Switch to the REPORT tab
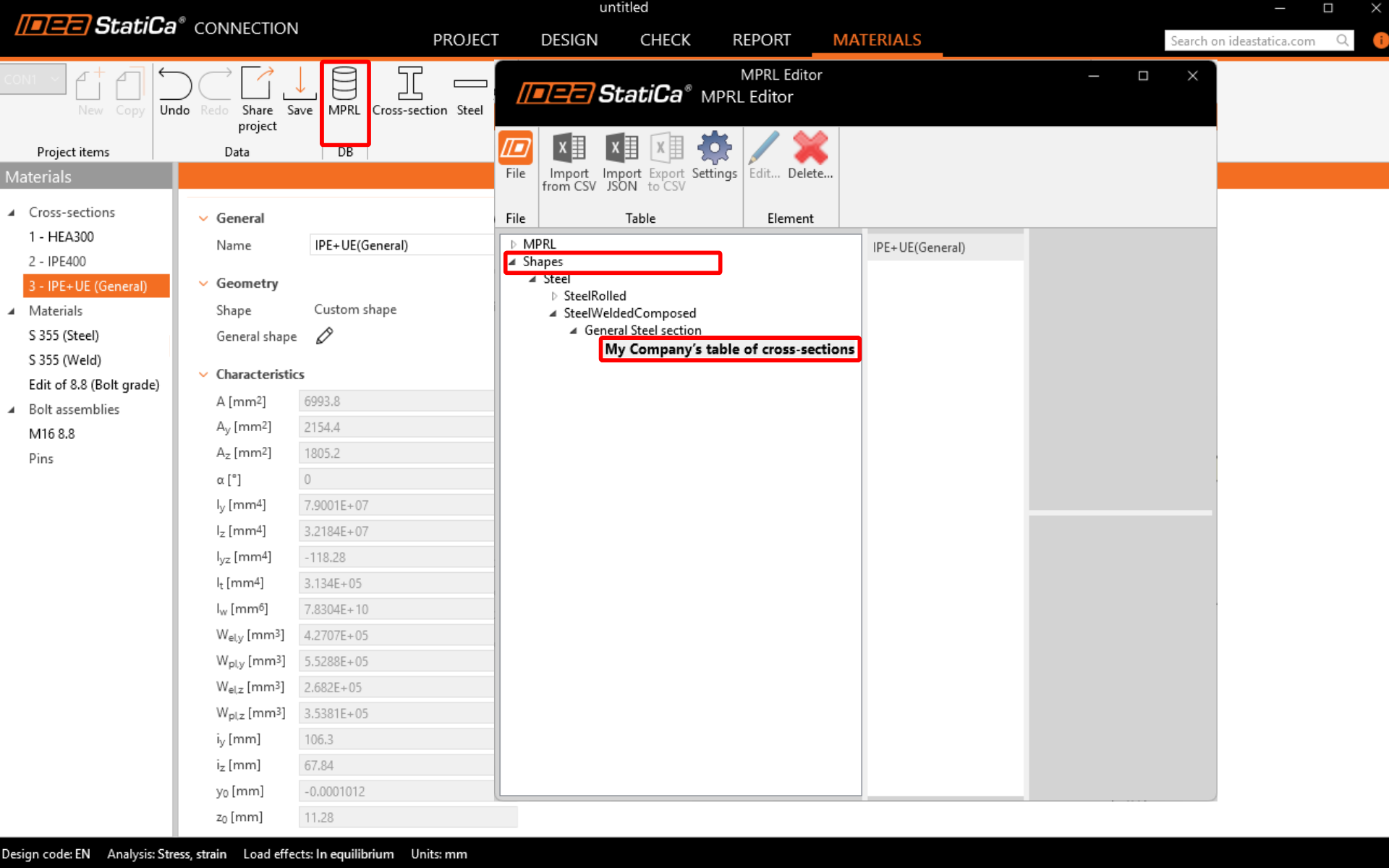 [x=761, y=40]
